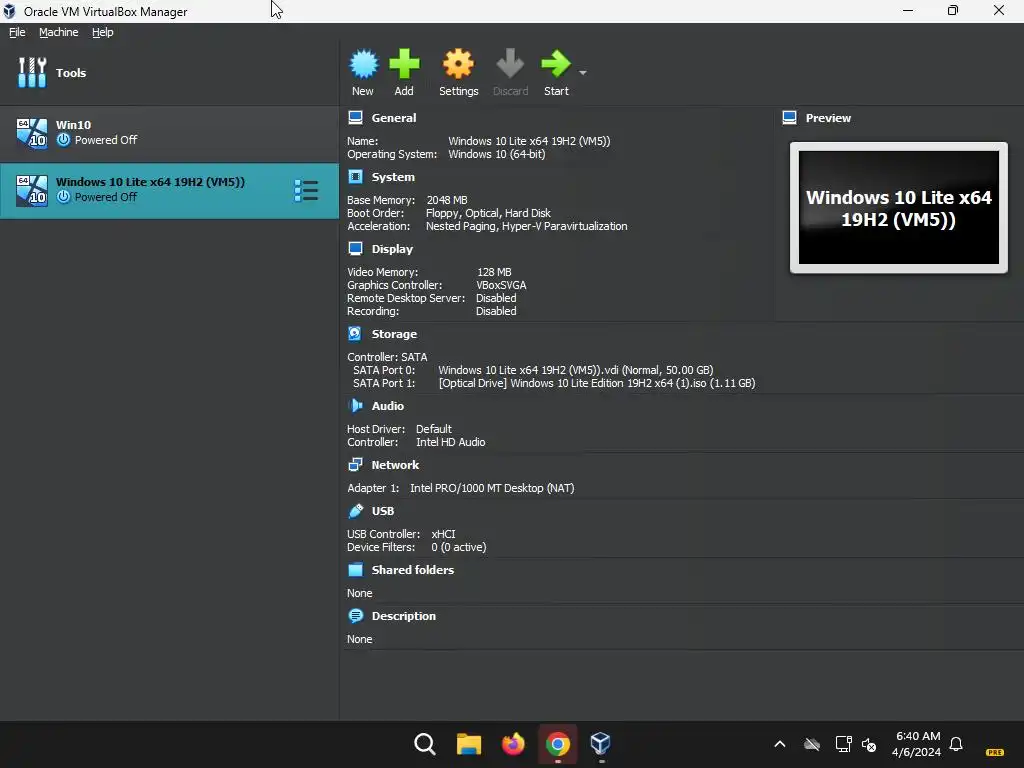Click the Storage disk icon

355,334
